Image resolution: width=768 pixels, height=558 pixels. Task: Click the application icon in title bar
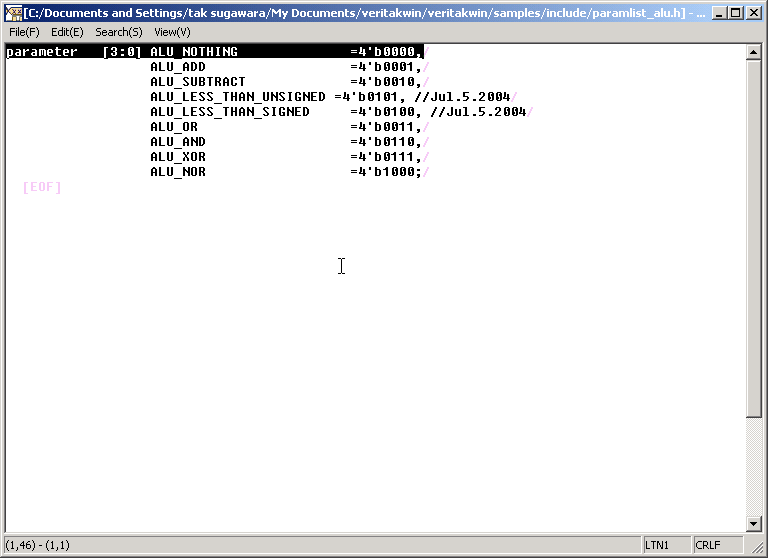tap(13, 13)
